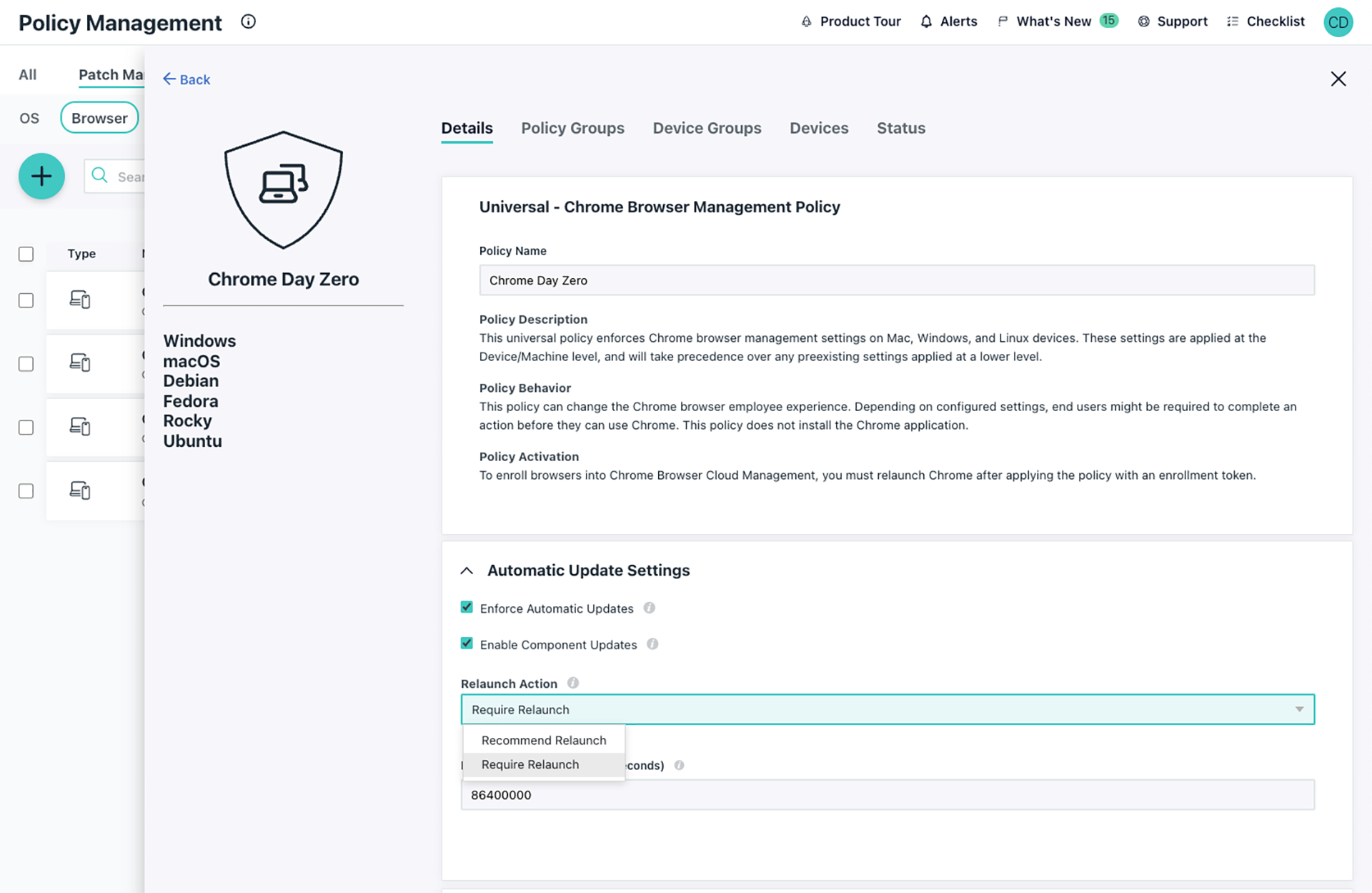
Task: Collapse the Automatic Update Settings section
Action: tap(467, 570)
